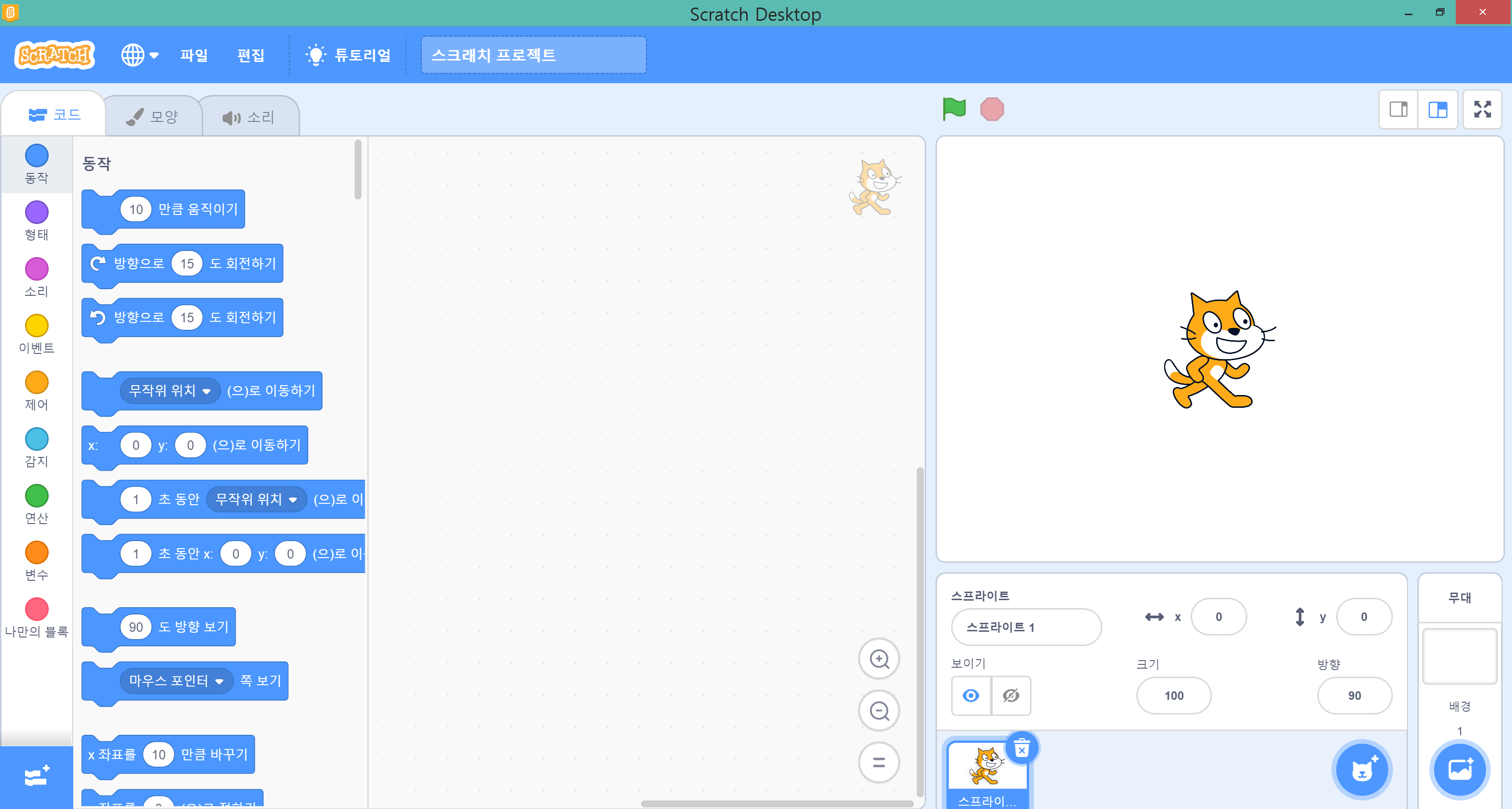1512x809 pixels.
Task: Zoom in on the code workspace
Action: point(879,659)
